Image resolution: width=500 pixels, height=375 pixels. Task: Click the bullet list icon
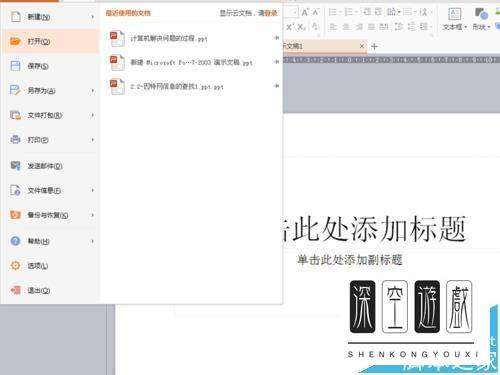(332, 12)
